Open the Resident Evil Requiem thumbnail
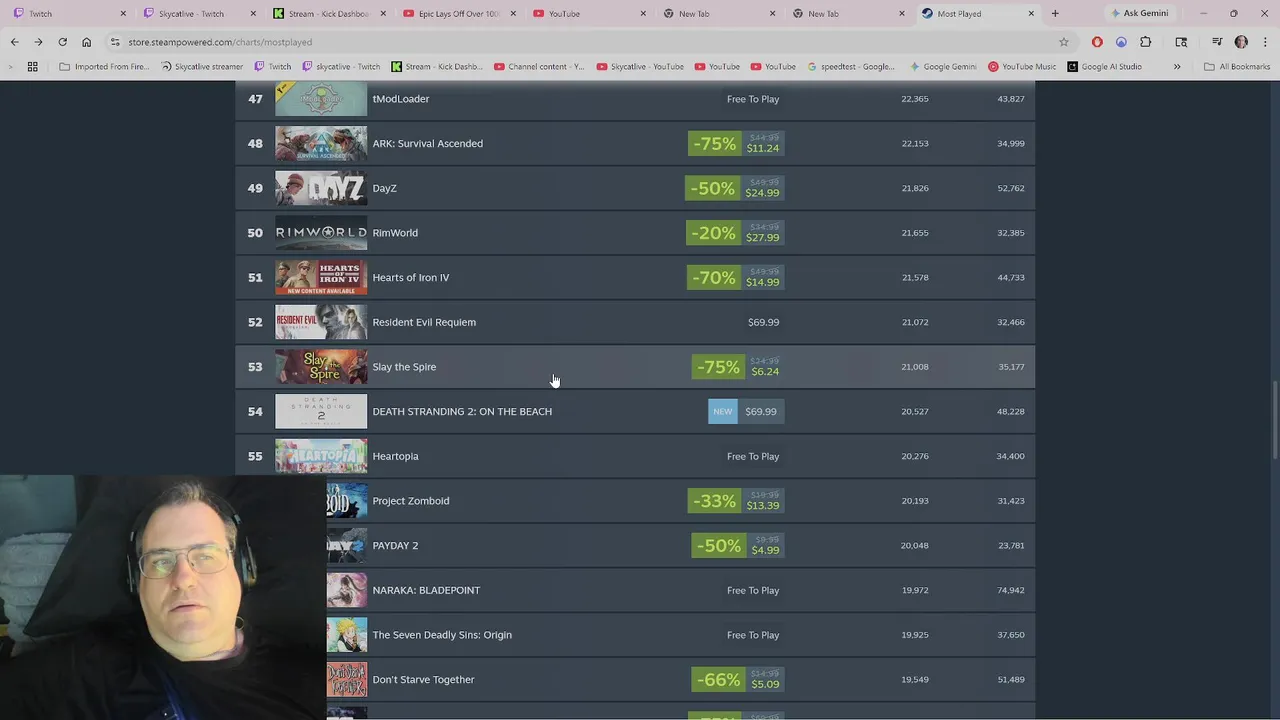This screenshot has height=720, width=1280. point(321,322)
